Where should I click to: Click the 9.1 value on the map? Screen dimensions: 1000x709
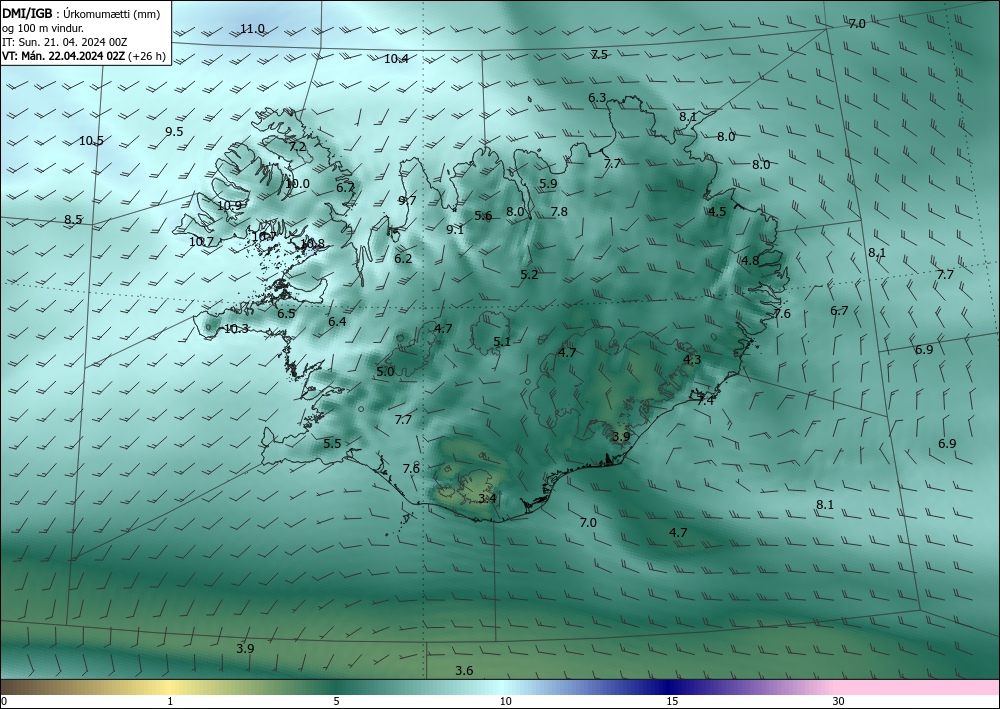[455, 230]
